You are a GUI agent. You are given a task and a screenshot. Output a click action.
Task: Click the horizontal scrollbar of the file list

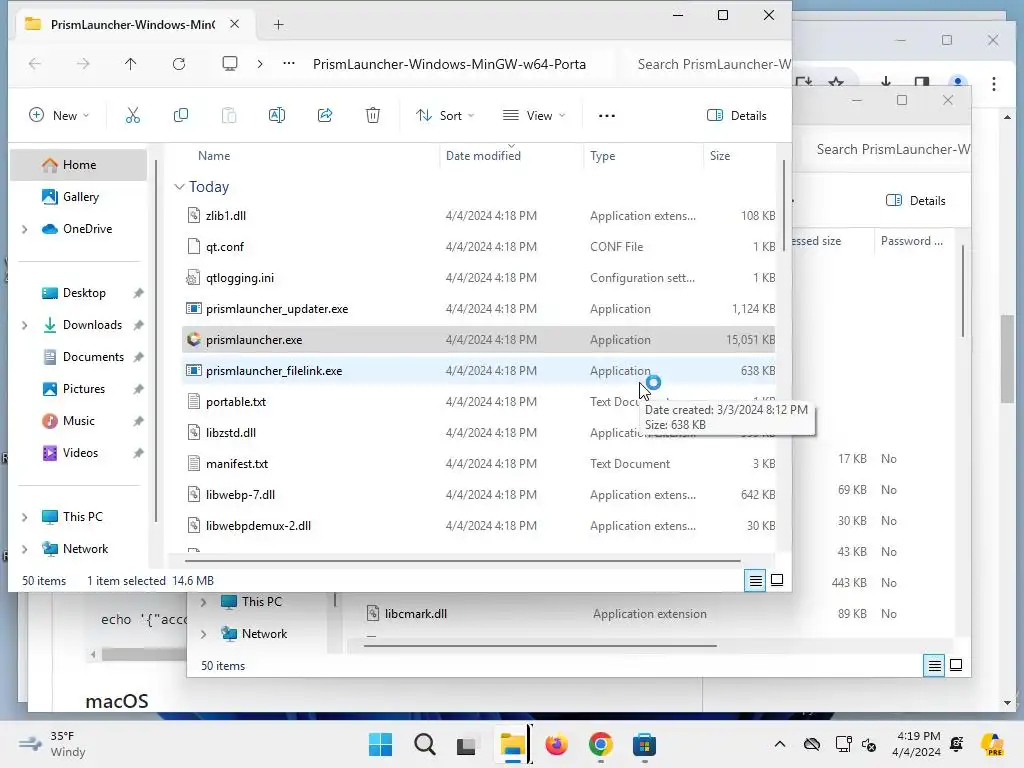(x=462, y=560)
